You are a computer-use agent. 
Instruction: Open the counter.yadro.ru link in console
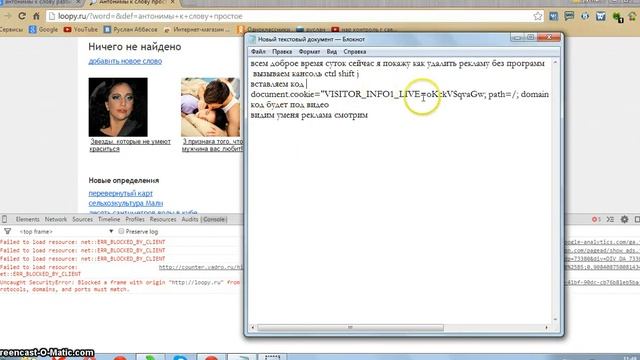(x=200, y=267)
